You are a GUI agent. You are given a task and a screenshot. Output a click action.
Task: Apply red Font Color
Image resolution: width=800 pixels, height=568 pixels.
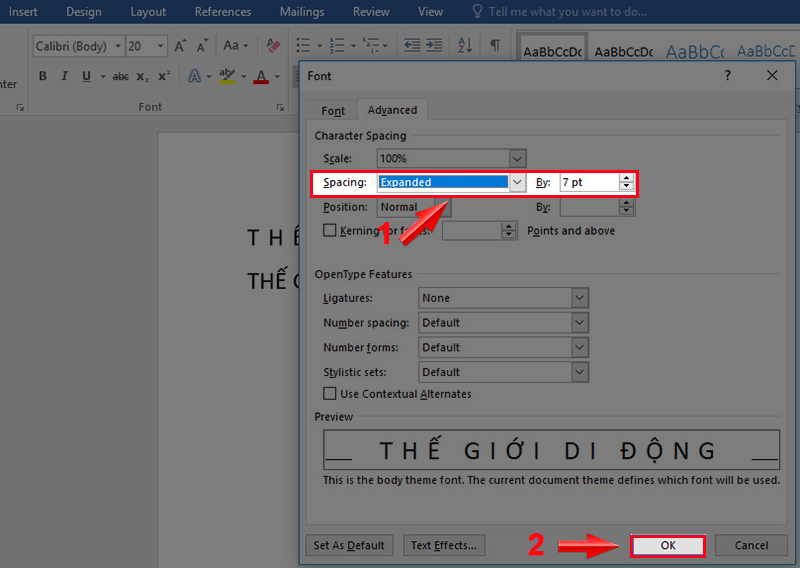click(261, 77)
